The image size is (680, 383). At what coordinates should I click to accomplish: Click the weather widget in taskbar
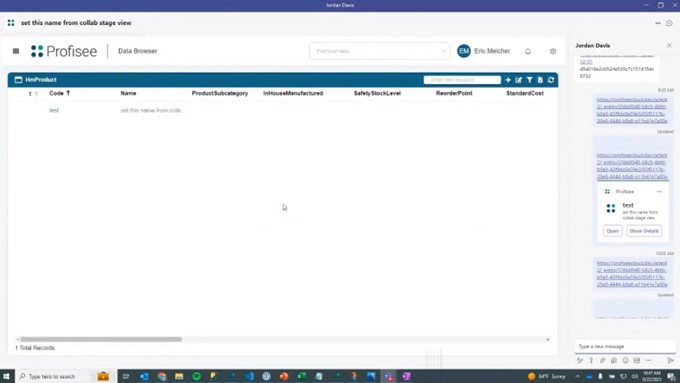pyautogui.click(x=546, y=376)
